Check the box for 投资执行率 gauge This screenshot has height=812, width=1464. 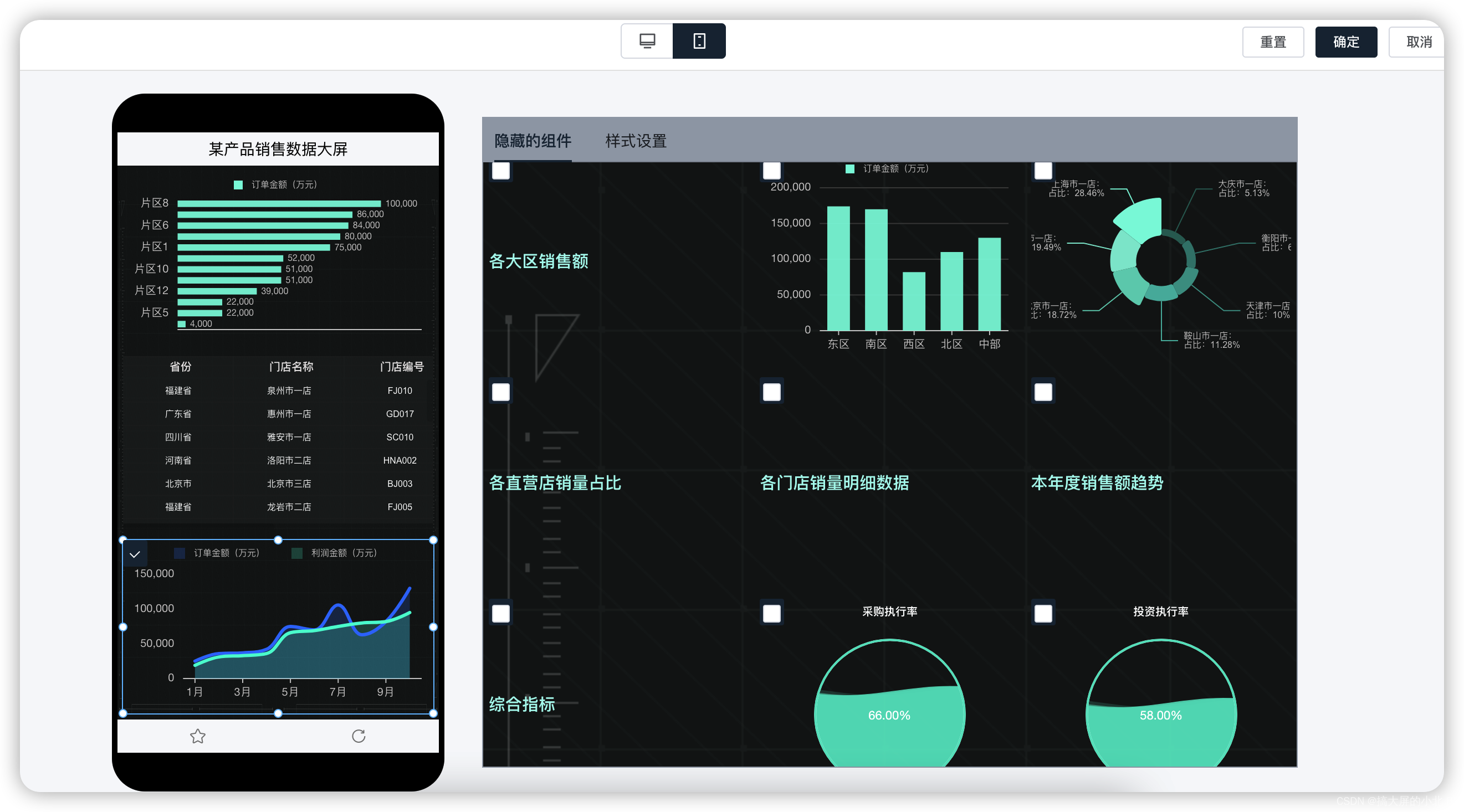pos(1043,613)
